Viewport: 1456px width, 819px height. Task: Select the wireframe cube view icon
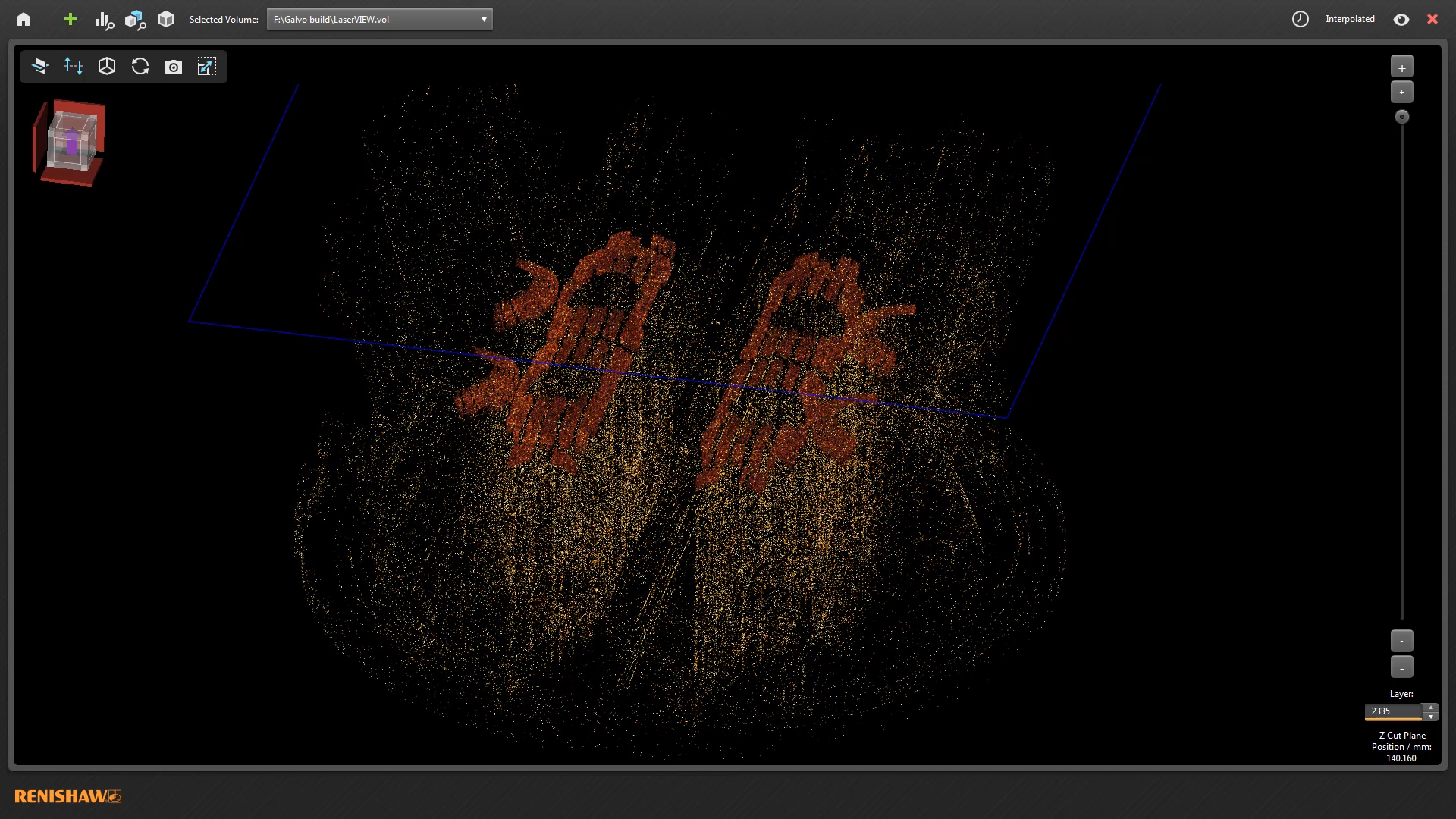tap(107, 67)
